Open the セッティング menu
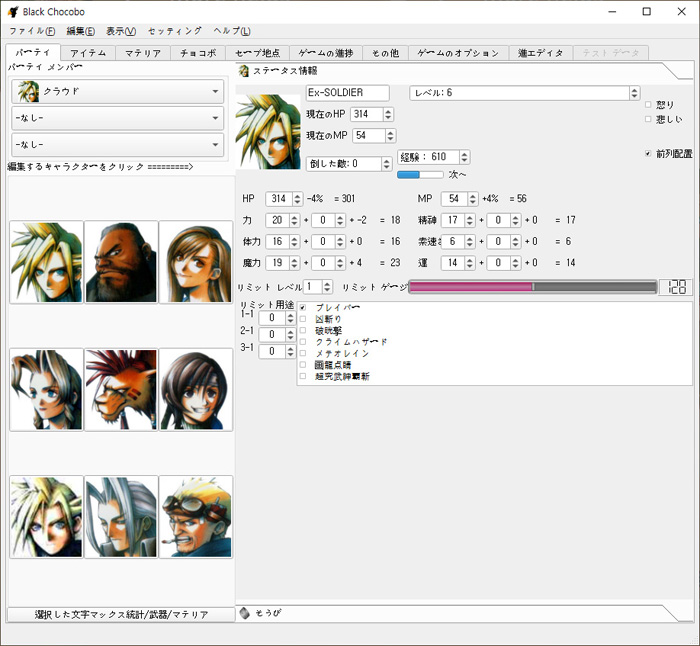 (175, 31)
